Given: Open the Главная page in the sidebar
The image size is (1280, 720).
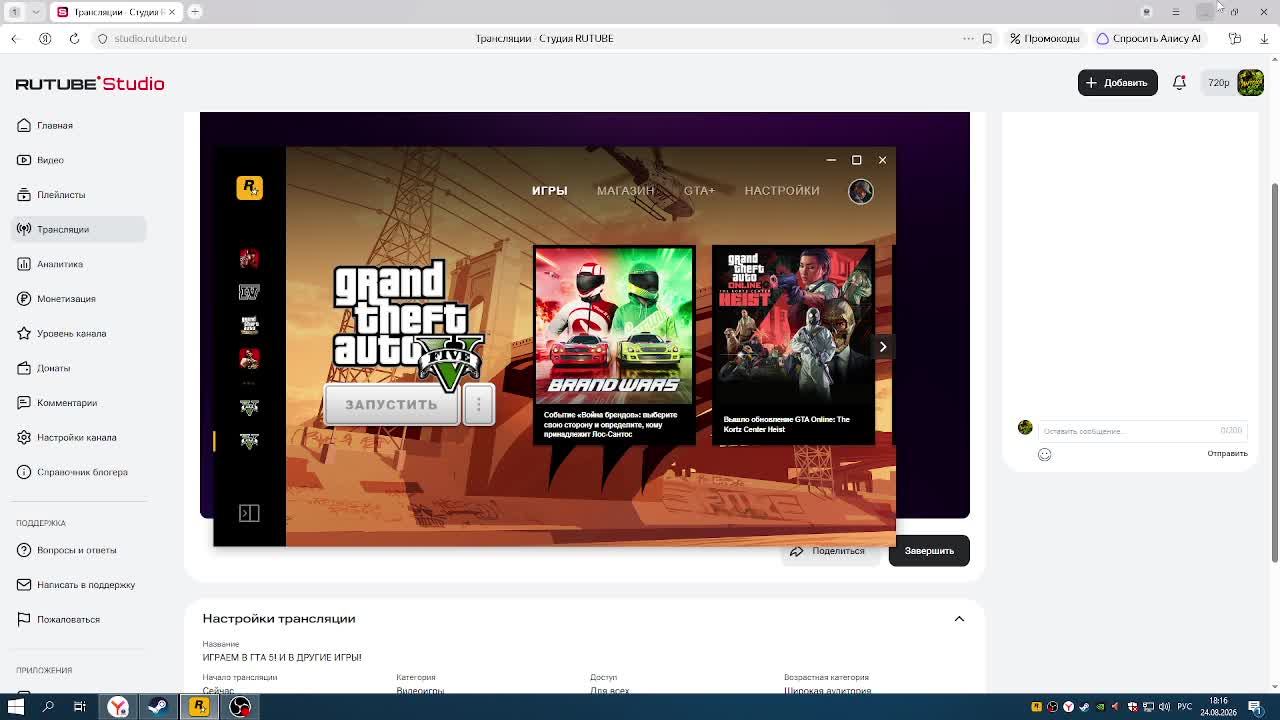Looking at the screenshot, I should (x=78, y=125).
